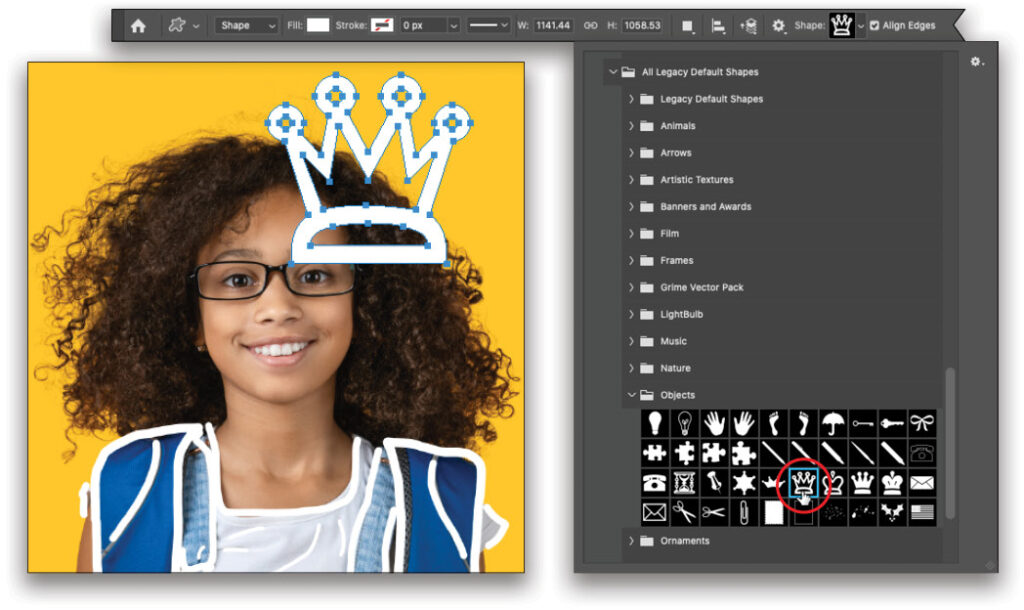Screen dimensions: 1024x610
Task: Pick the solid telephone shape beside the hourglass
Action: point(655,483)
